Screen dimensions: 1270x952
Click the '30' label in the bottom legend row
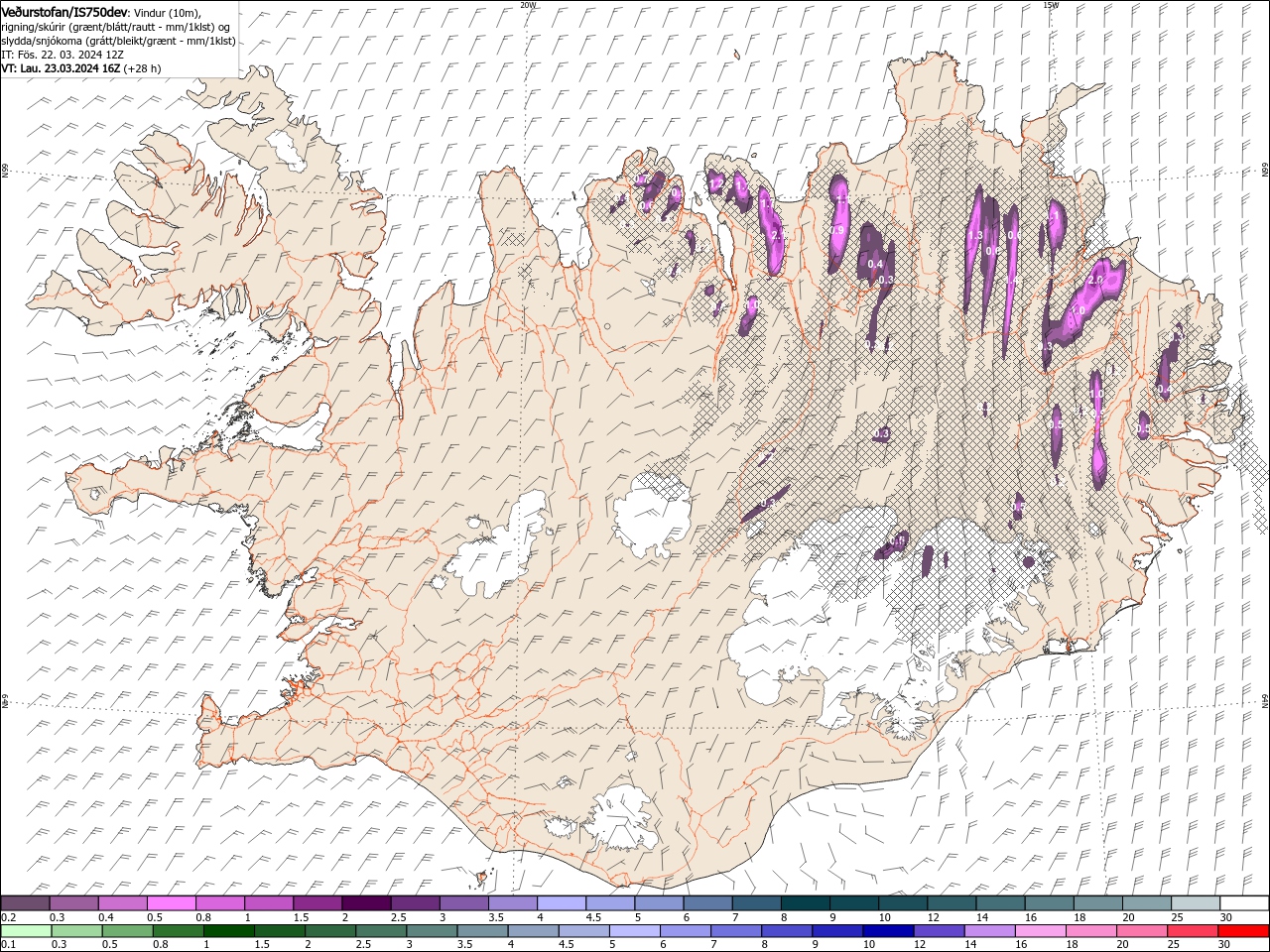click(1225, 945)
